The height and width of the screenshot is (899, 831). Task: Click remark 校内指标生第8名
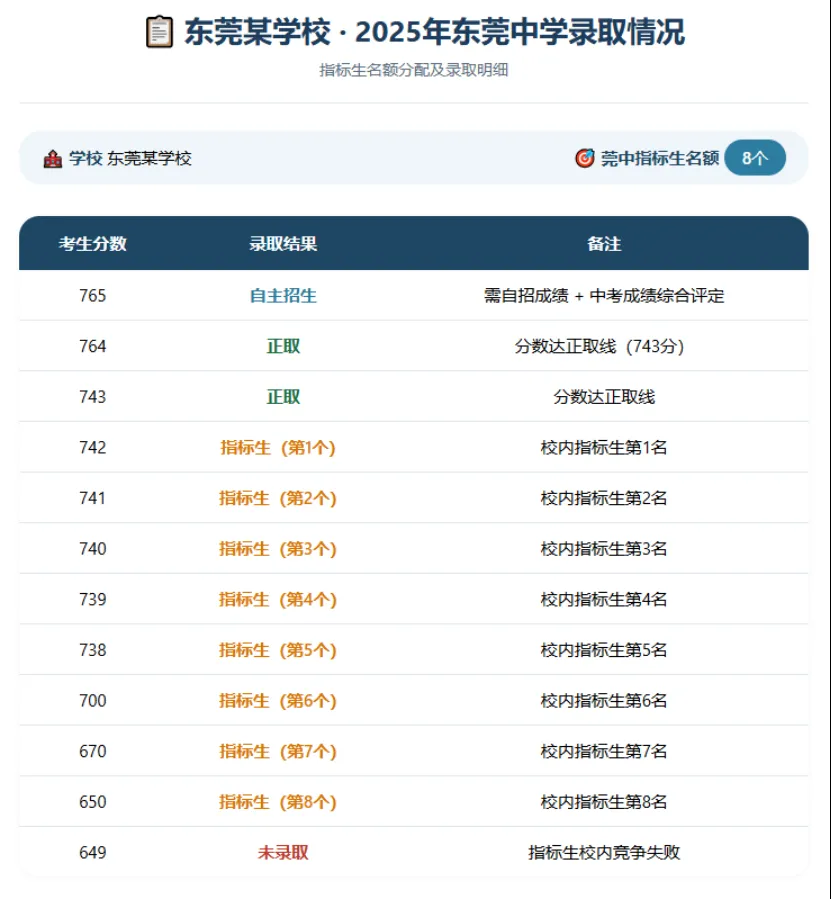[x=604, y=802]
